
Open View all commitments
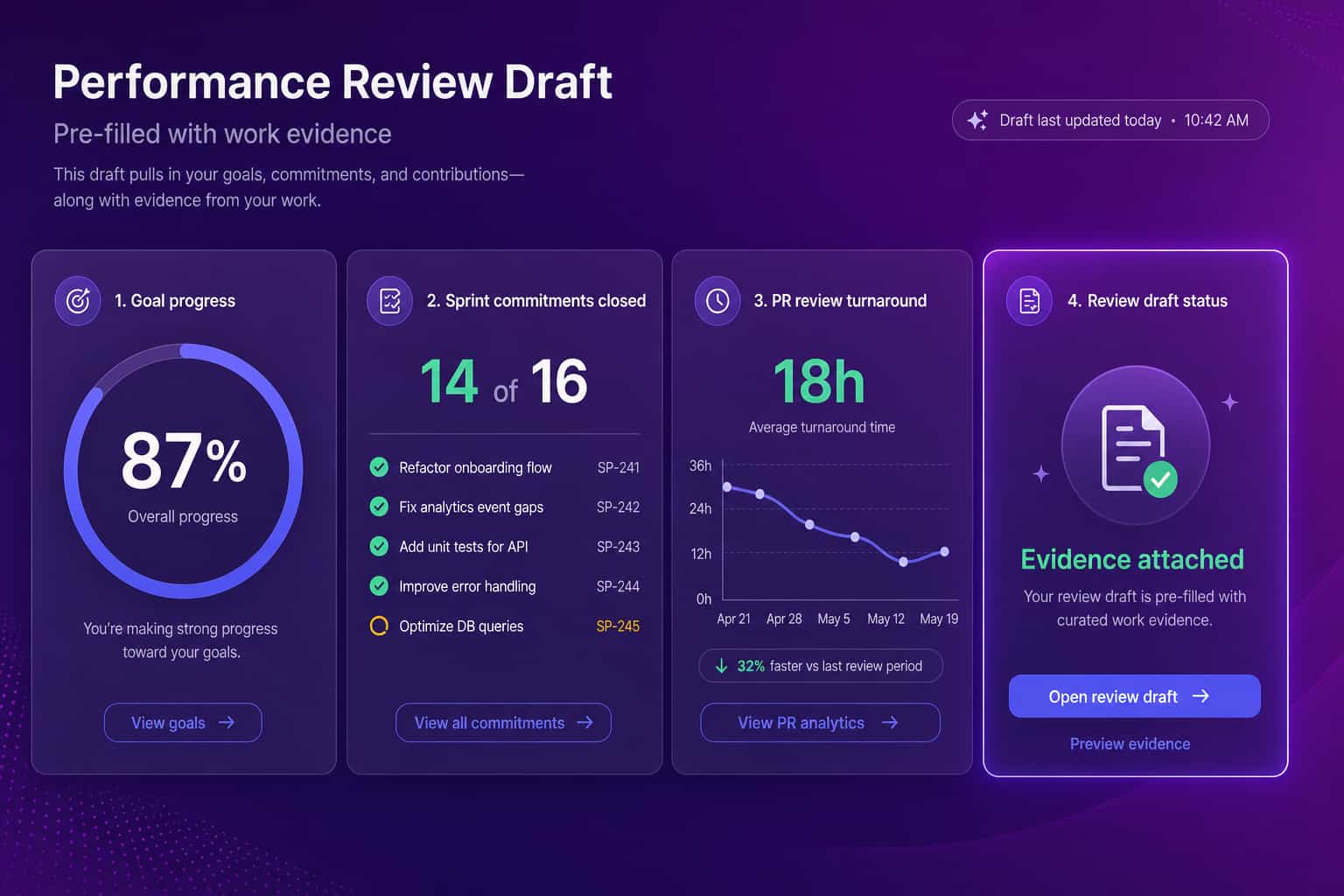click(x=503, y=723)
